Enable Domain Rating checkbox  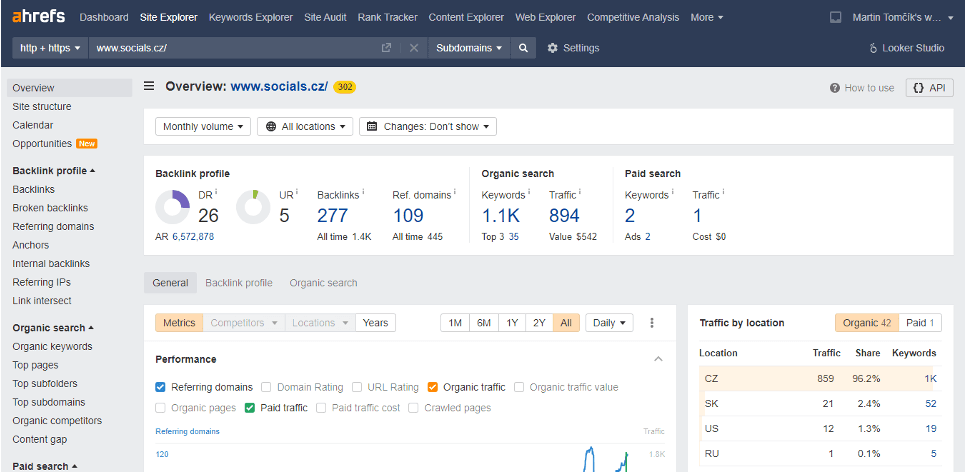266,387
